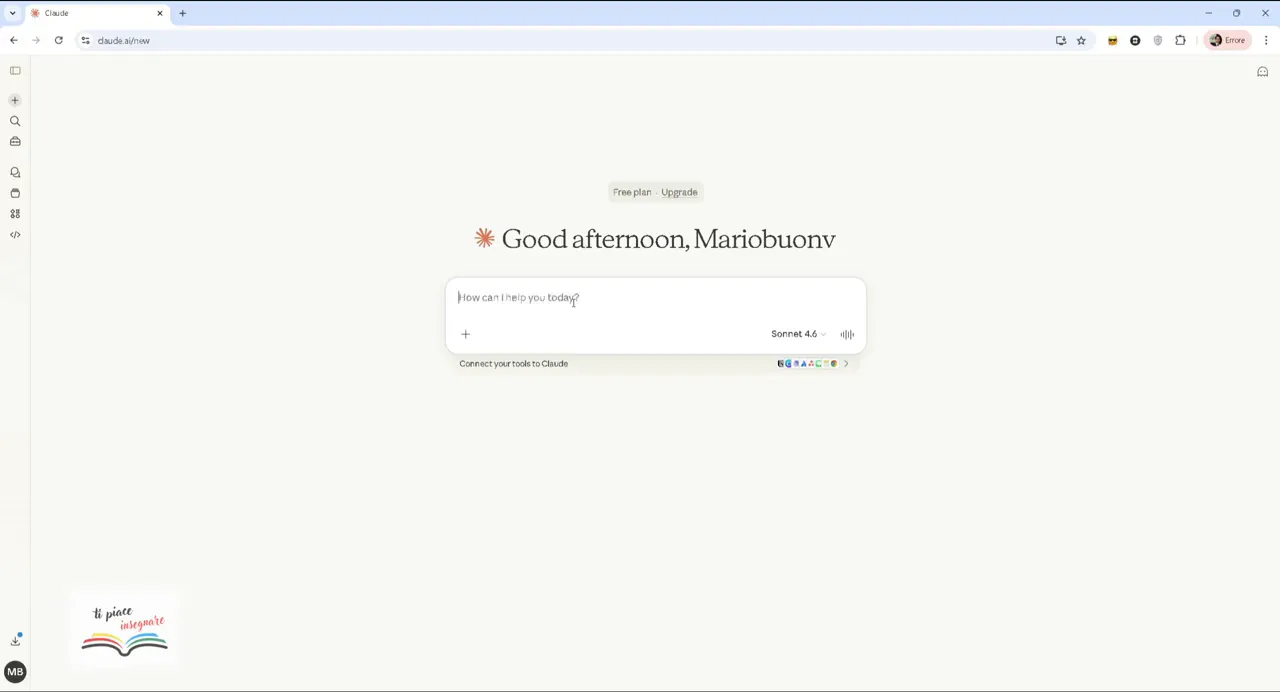The width and height of the screenshot is (1280, 692).
Task: Go back with browser back arrow
Action: (14, 41)
